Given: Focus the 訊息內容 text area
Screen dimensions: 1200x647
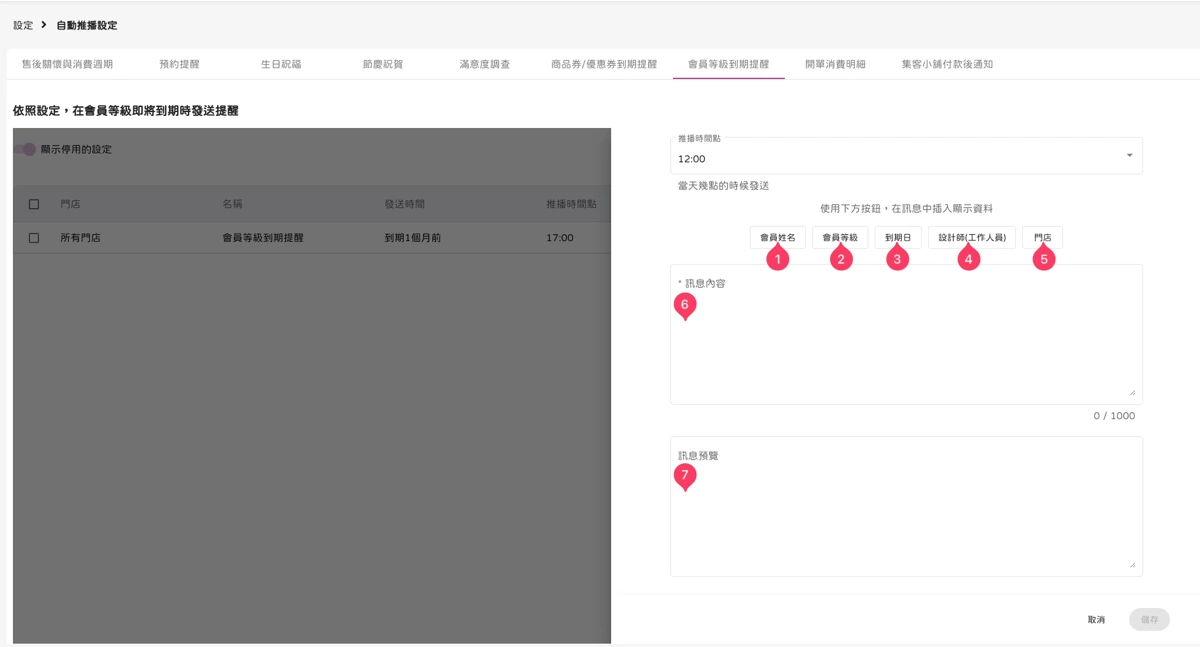Looking at the screenshot, I should tap(906, 334).
